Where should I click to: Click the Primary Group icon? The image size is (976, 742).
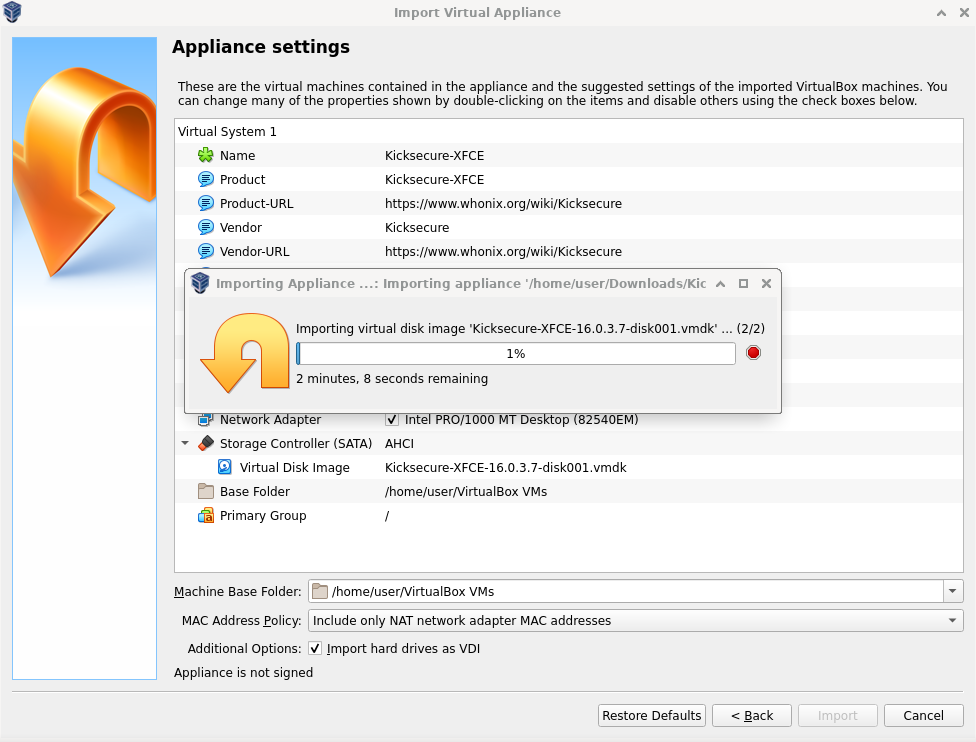pos(205,515)
